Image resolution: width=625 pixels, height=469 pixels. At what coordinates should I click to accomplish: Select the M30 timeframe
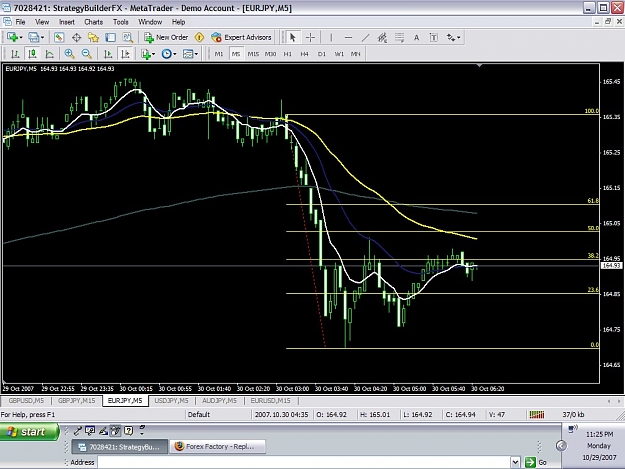coord(270,54)
